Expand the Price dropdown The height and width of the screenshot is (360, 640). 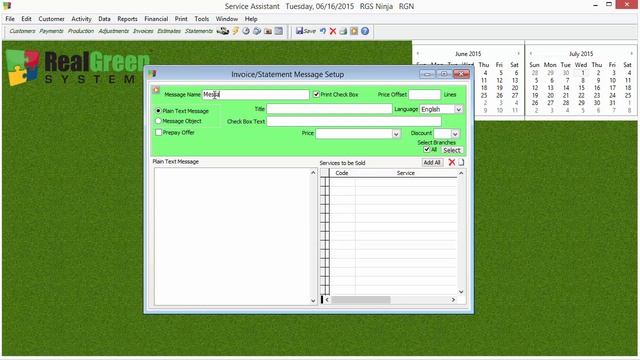click(x=396, y=134)
